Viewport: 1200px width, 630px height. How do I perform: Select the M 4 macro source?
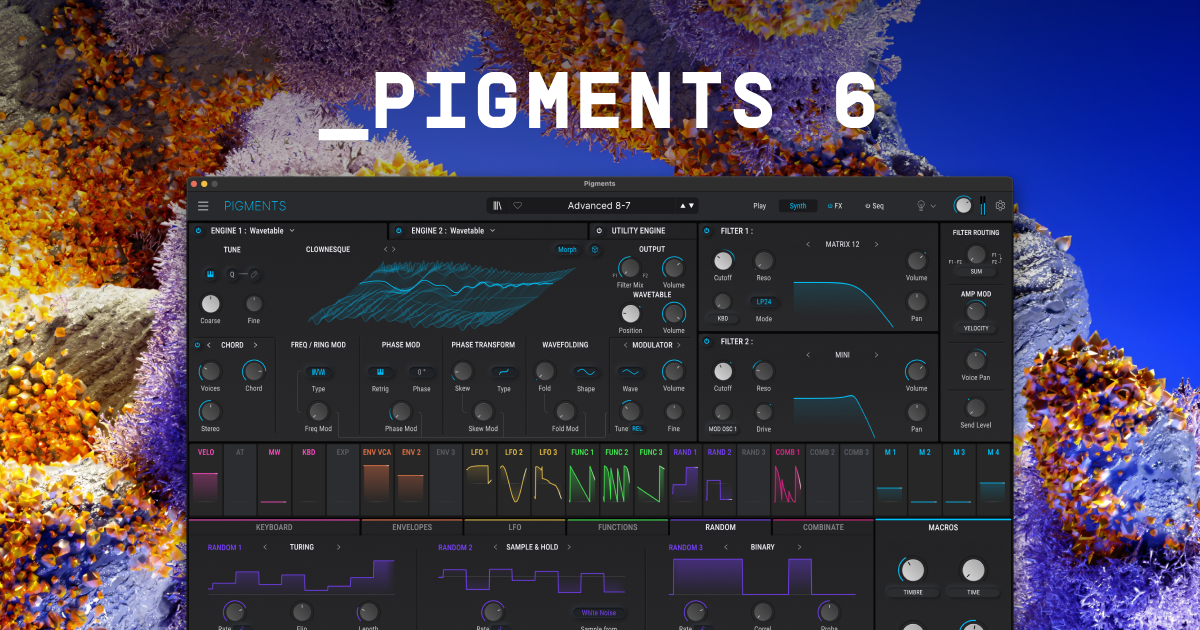point(993,479)
